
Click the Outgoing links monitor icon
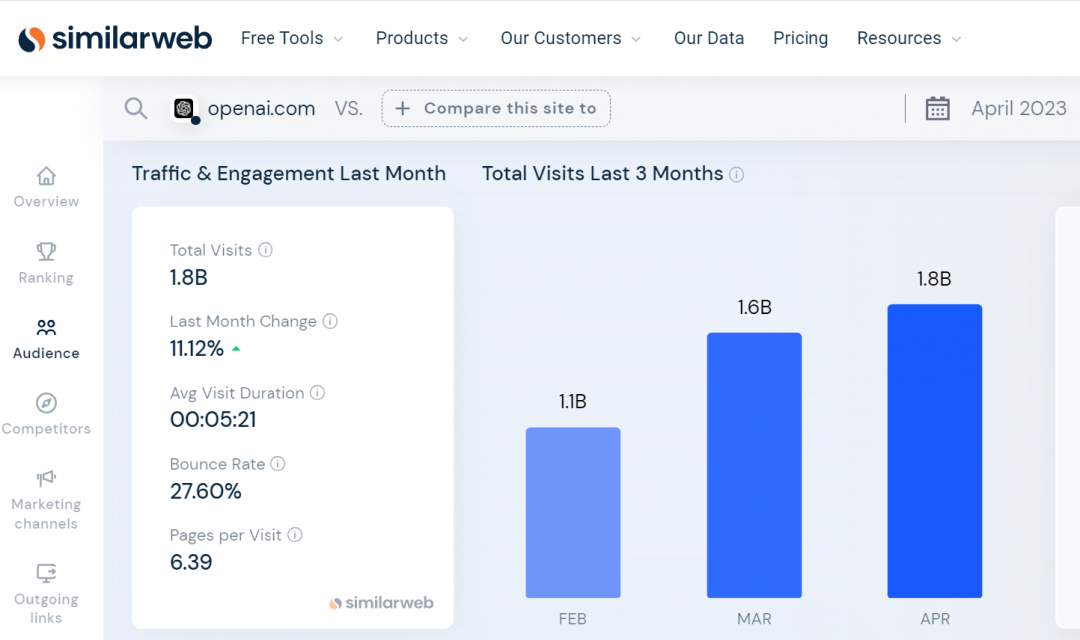(46, 574)
